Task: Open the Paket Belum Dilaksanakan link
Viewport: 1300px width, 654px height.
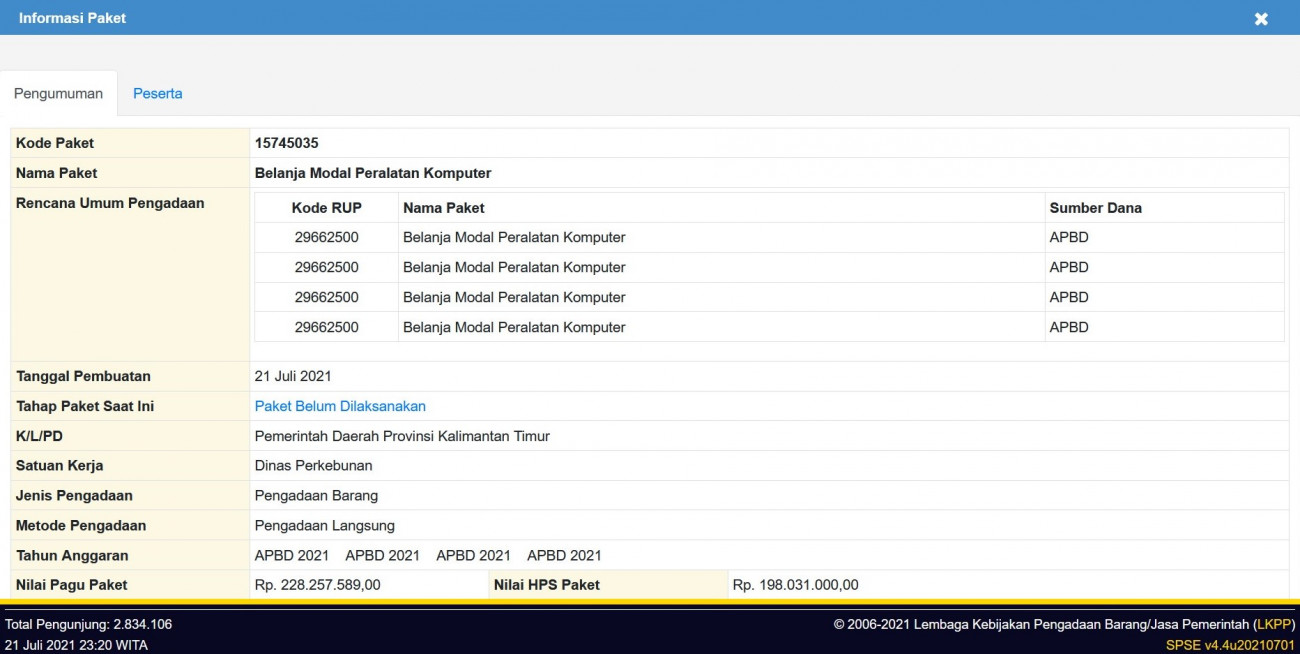Action: [340, 406]
